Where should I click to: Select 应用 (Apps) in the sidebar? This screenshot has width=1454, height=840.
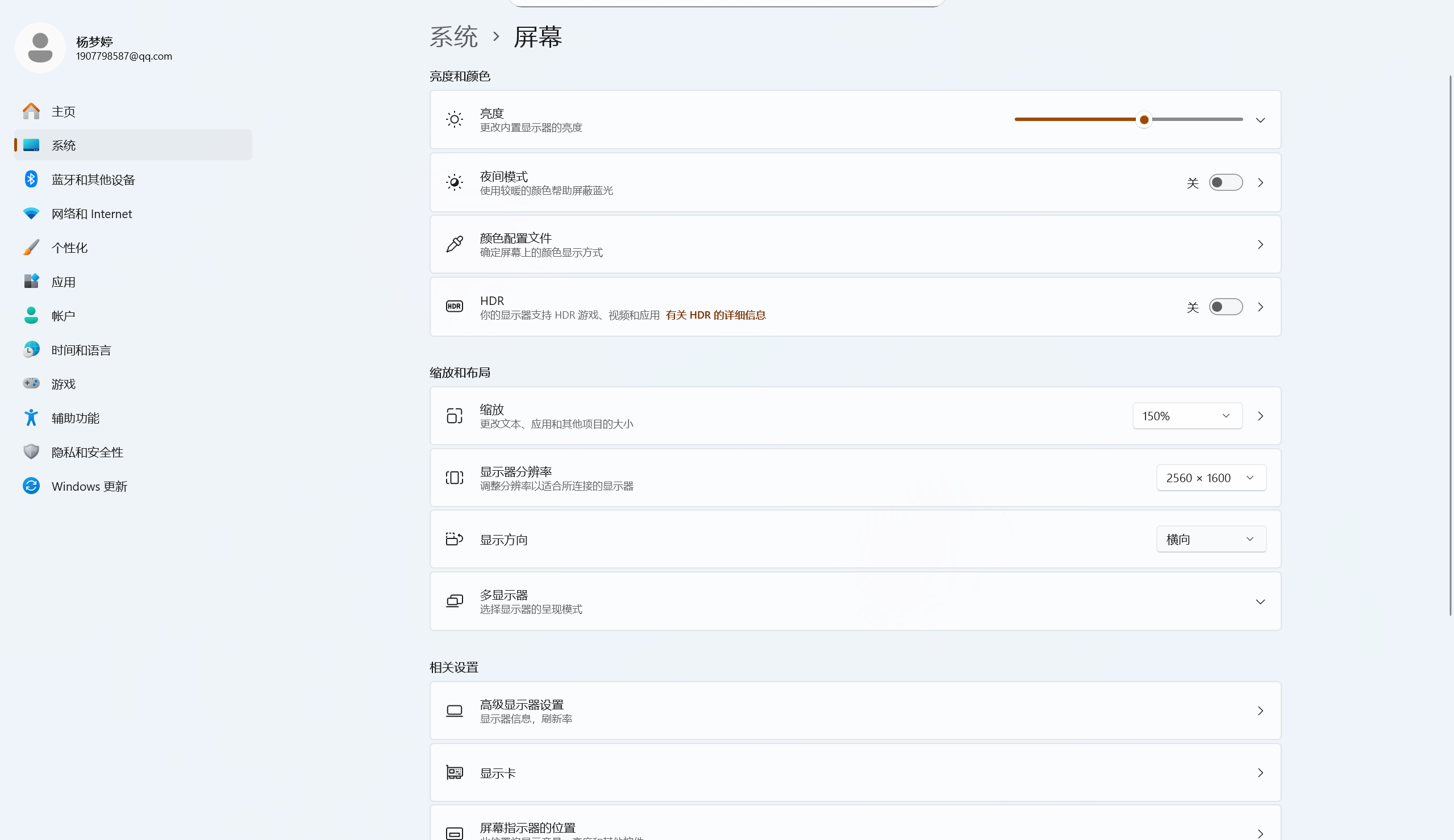(64, 282)
